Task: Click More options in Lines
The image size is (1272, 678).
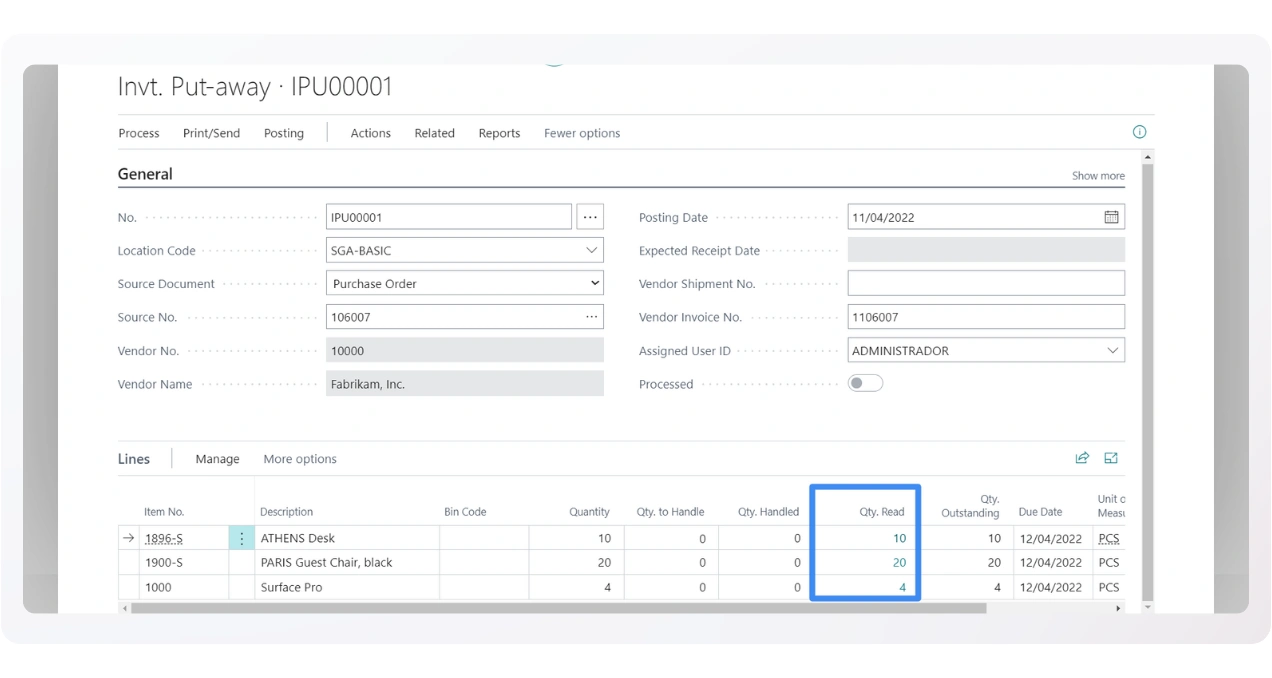Action: pos(300,459)
